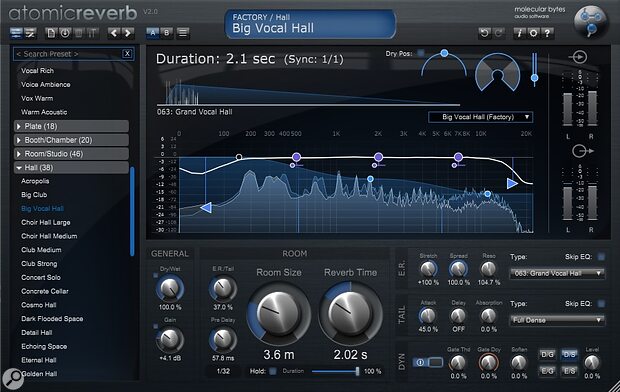
Task: Go to the next preset arrow
Action: (x=128, y=33)
